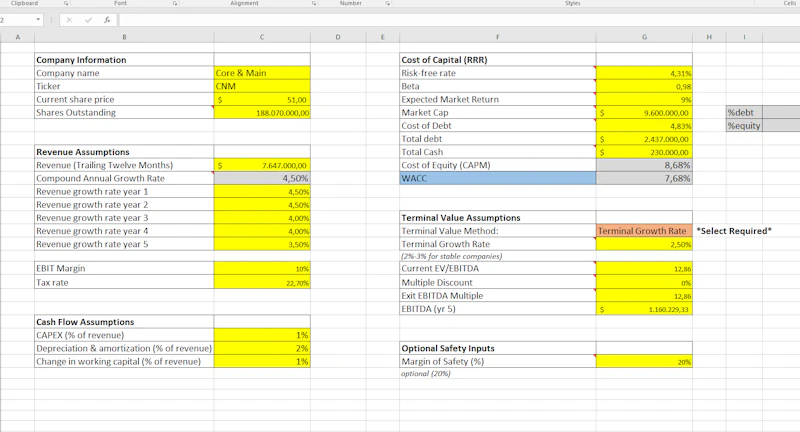Select the WACC value 7,68% cell
This screenshot has height=432, width=800.
[644, 179]
